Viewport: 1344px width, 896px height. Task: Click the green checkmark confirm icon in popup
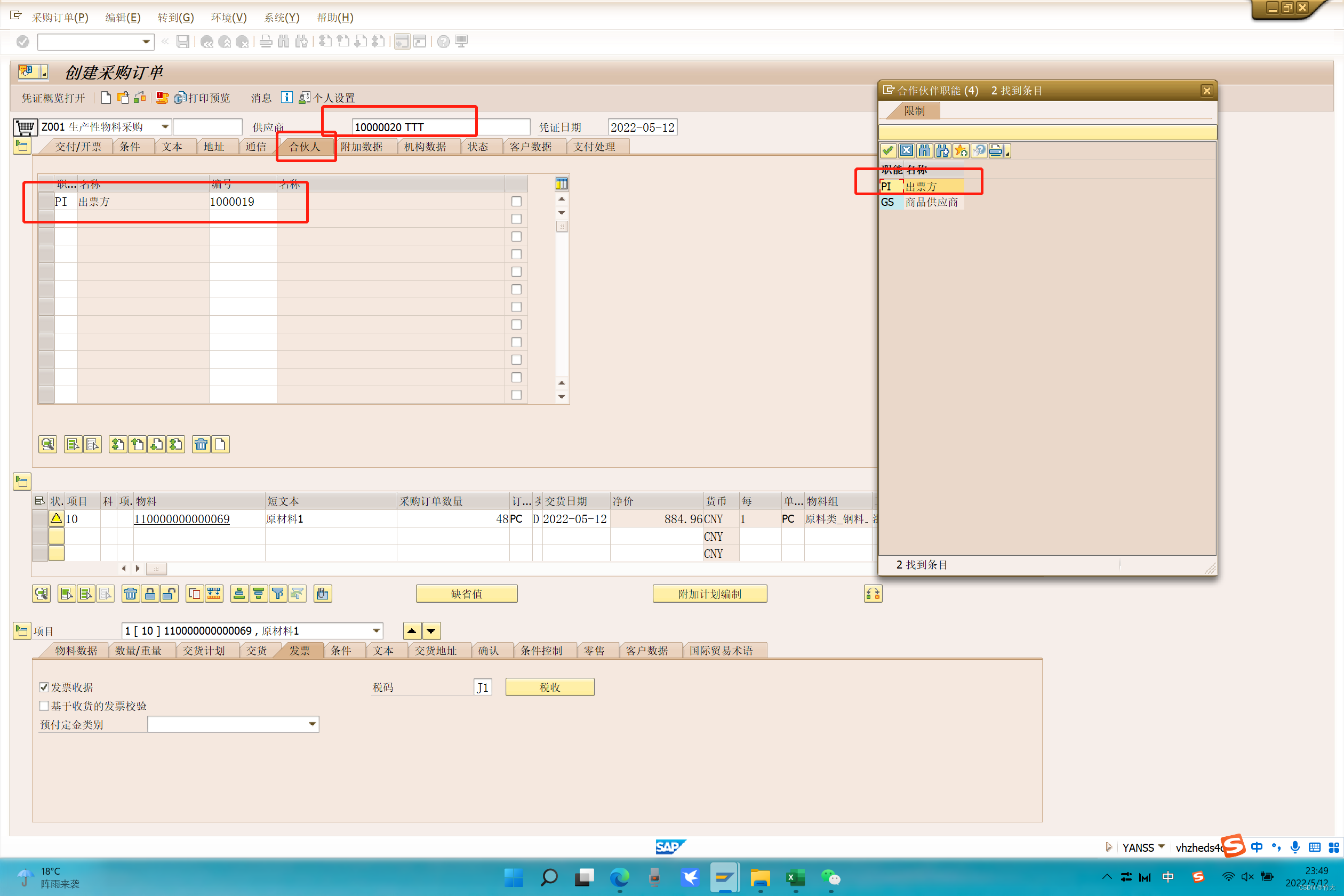click(888, 151)
